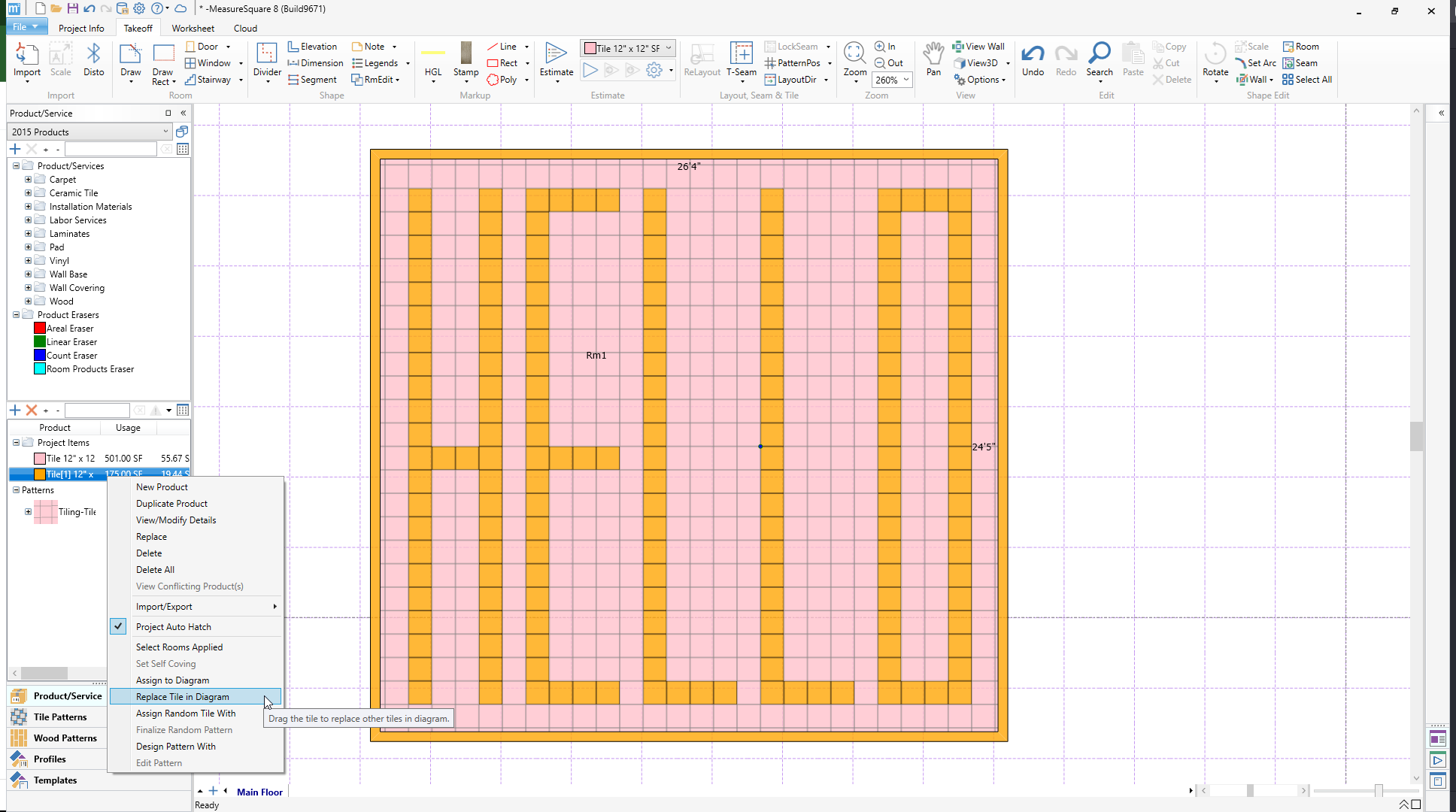Open the Tile Patterns panel

tap(60, 717)
